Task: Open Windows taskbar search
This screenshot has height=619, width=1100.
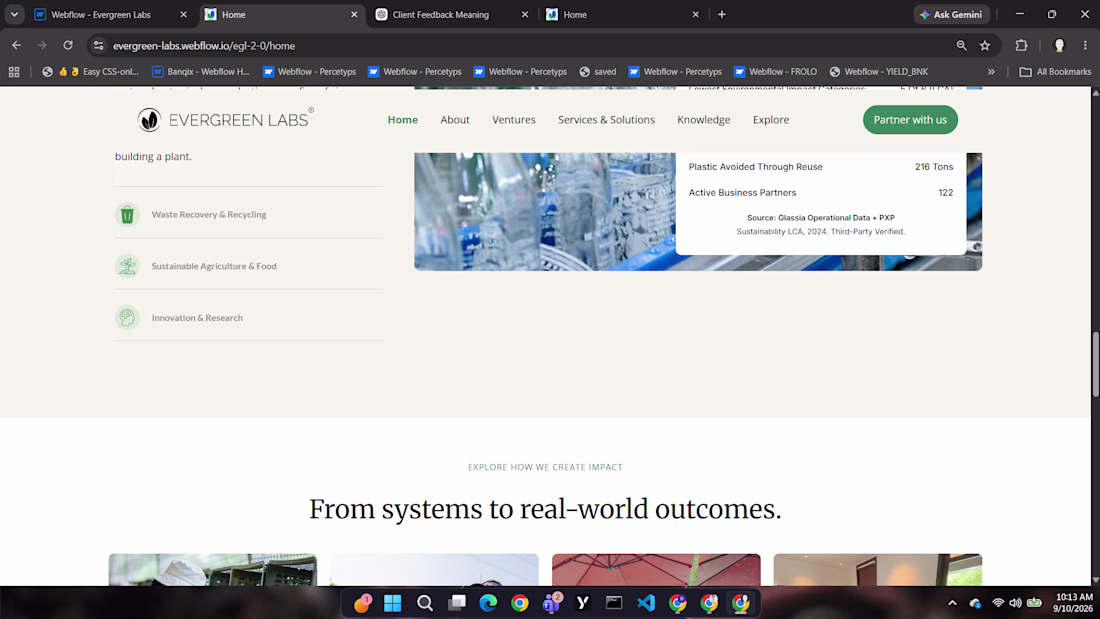Action: pos(424,603)
